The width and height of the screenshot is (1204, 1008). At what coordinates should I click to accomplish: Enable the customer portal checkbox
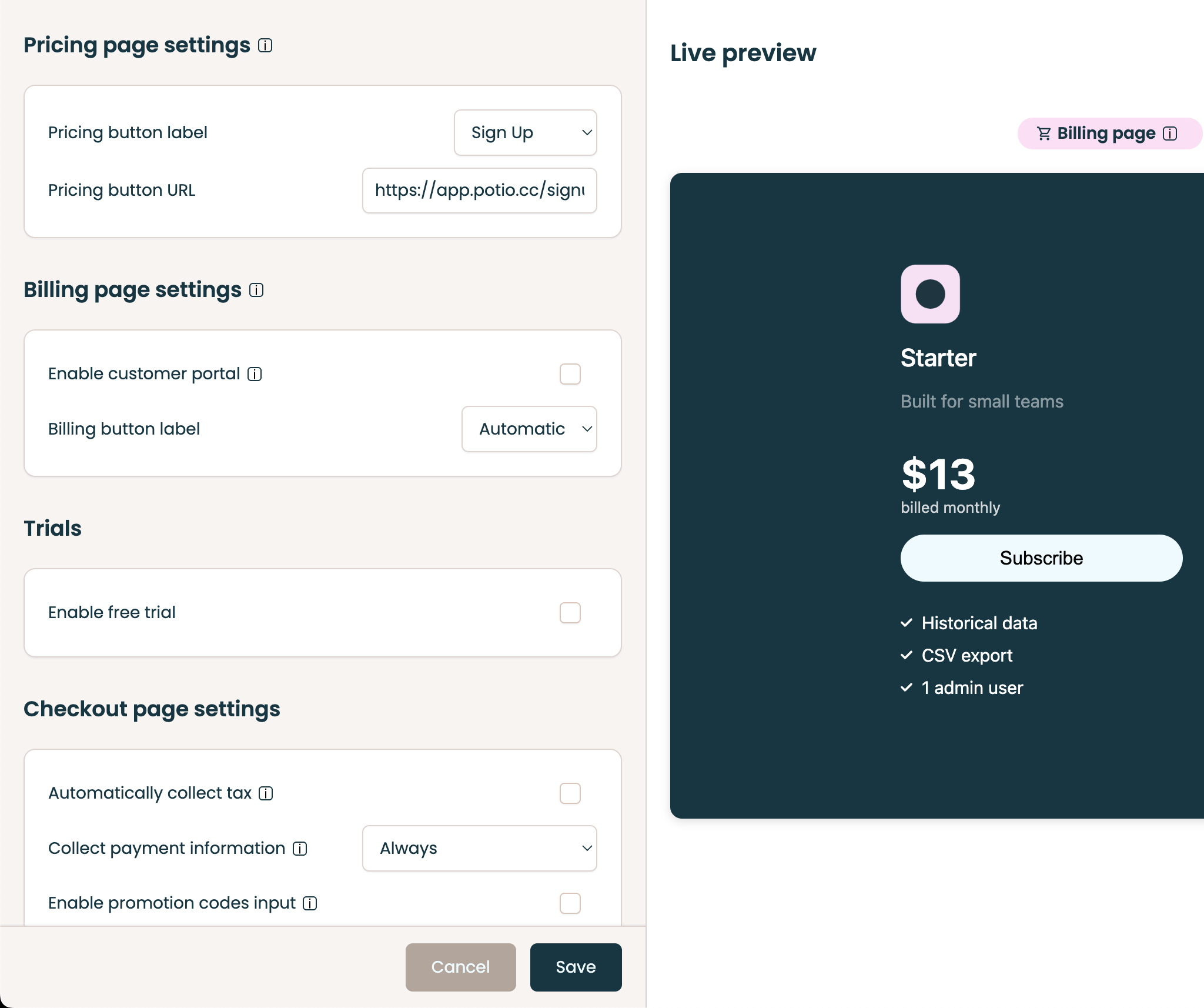pyautogui.click(x=570, y=374)
